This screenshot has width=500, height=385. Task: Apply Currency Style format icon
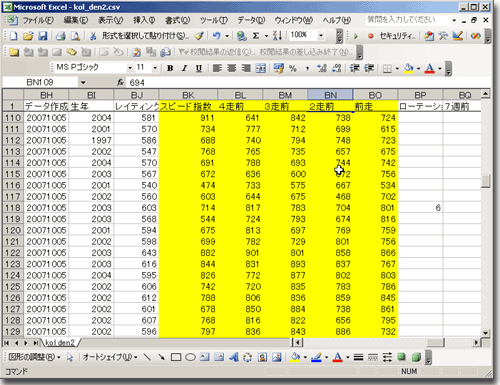[278, 68]
